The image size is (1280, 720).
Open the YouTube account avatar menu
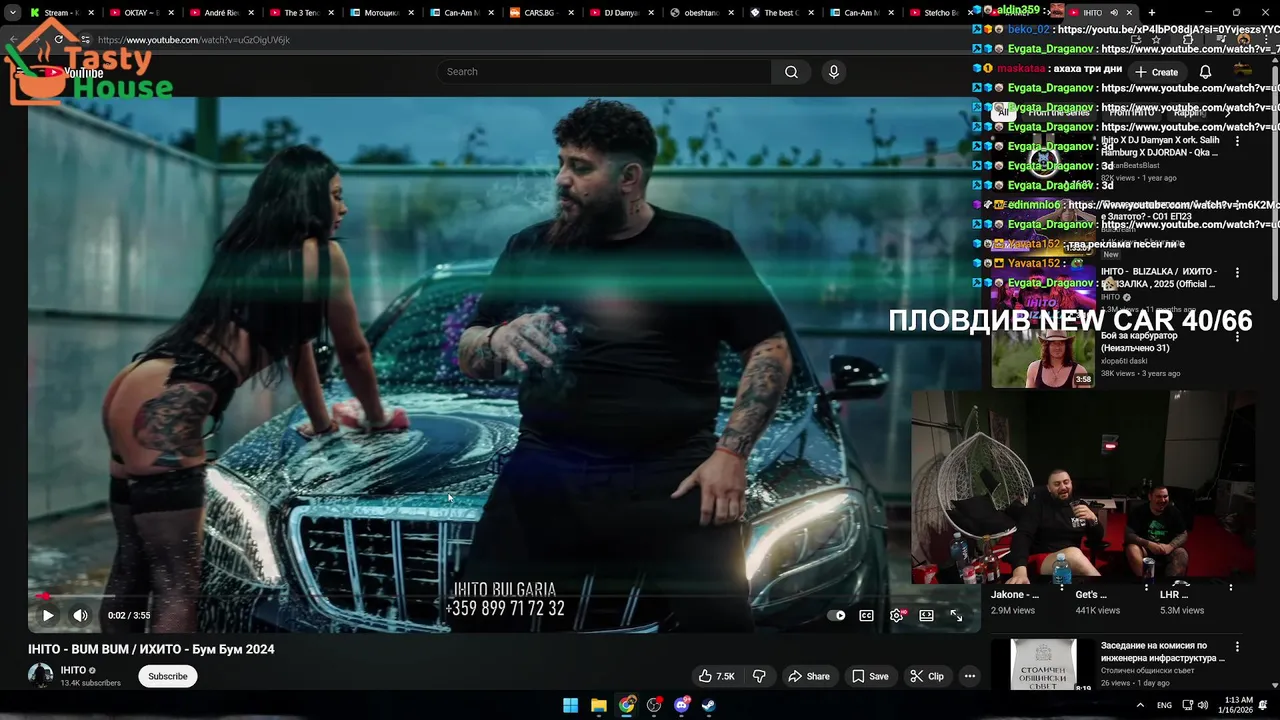pyautogui.click(x=1243, y=71)
